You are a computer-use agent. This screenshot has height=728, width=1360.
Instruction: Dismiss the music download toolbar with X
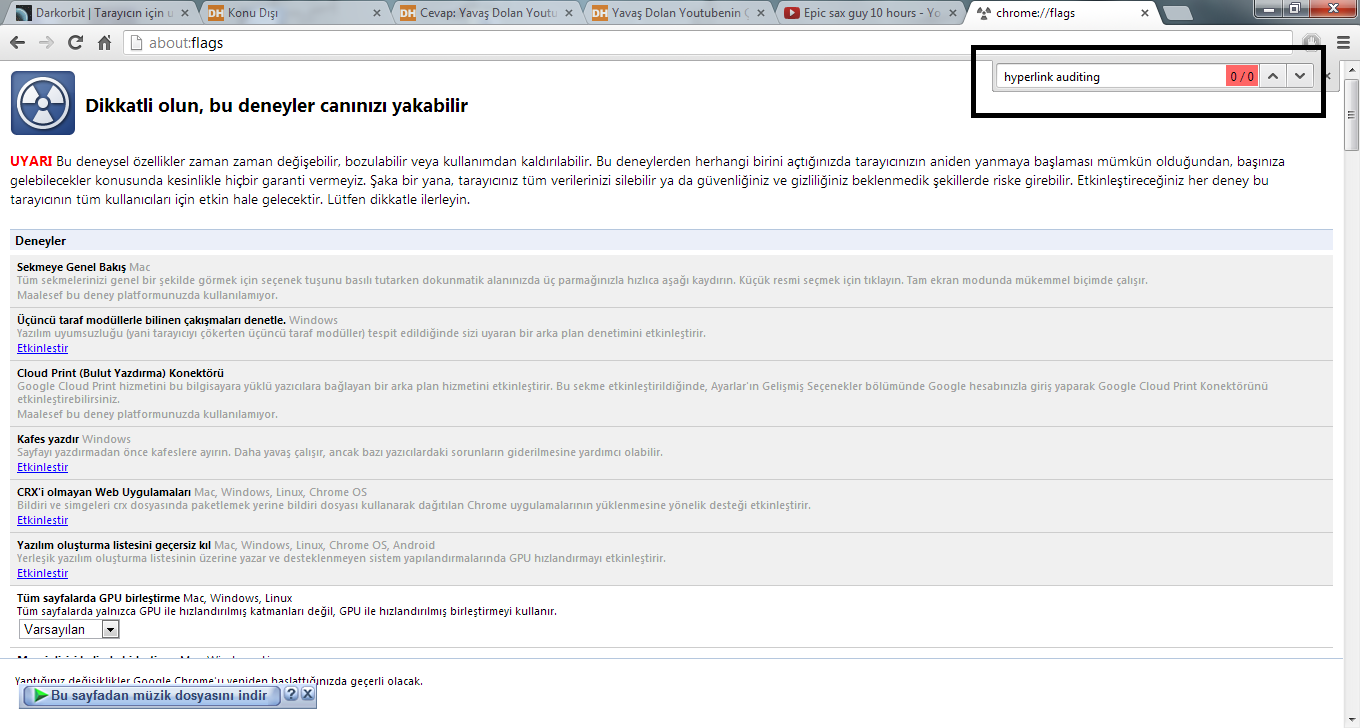click(x=307, y=694)
